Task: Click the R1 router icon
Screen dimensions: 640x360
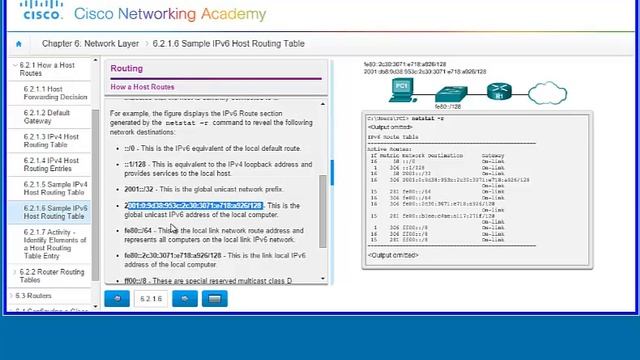Action: (x=499, y=91)
